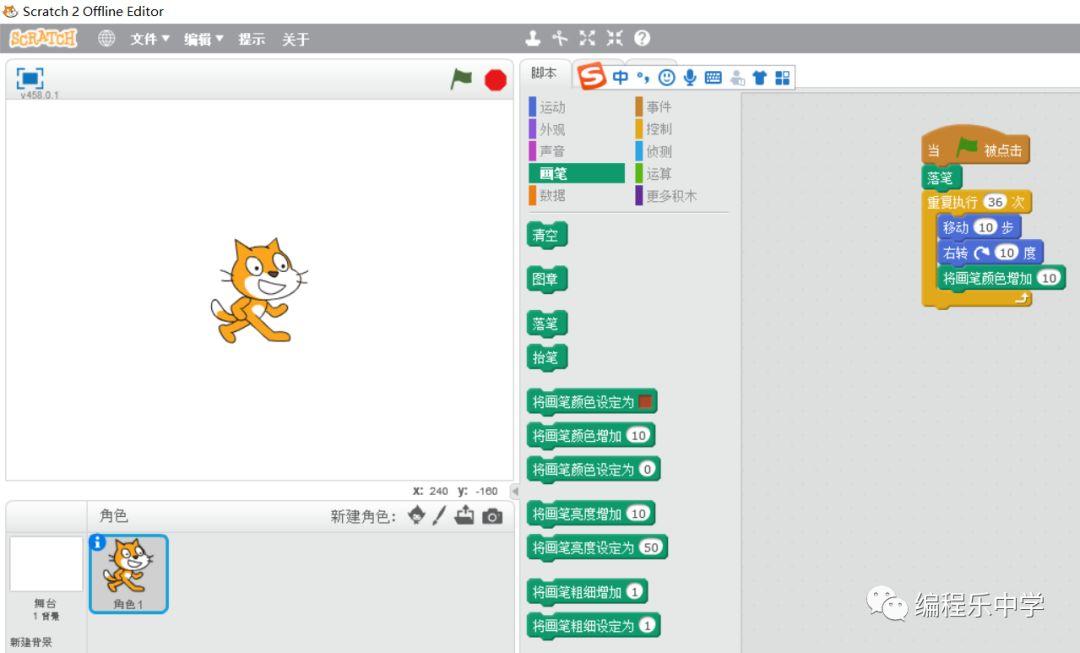Viewport: 1080px width, 653px height.
Task: Open Sogou skin shirt icon
Action: point(759,77)
